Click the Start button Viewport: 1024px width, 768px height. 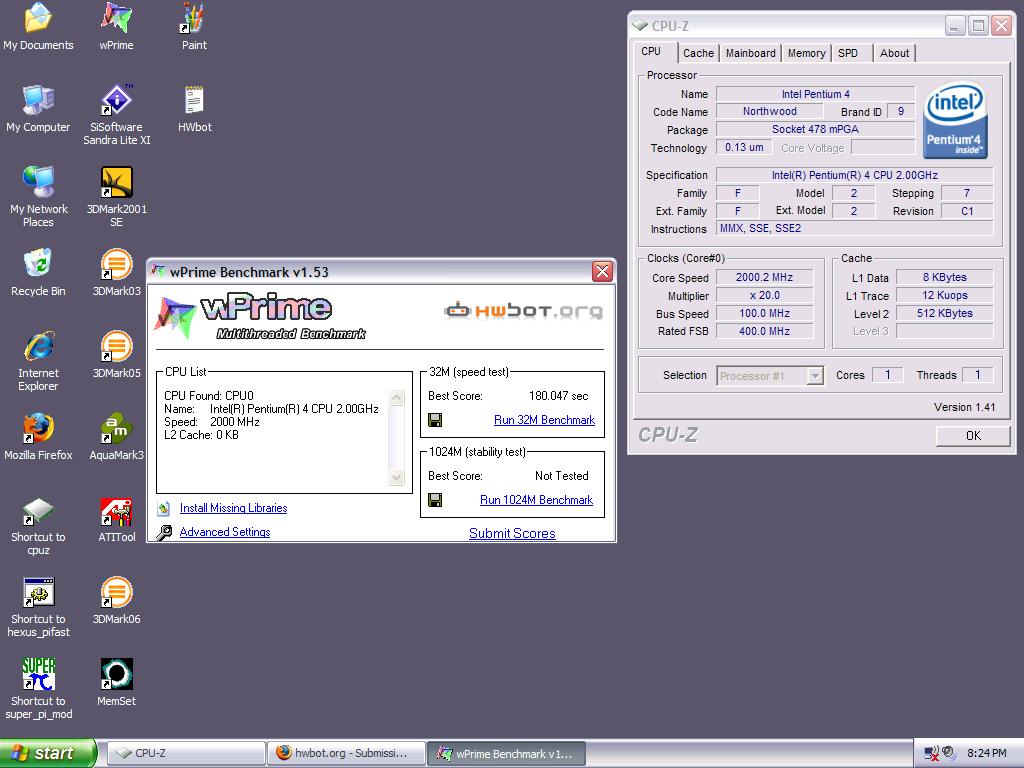pyautogui.click(x=48, y=753)
